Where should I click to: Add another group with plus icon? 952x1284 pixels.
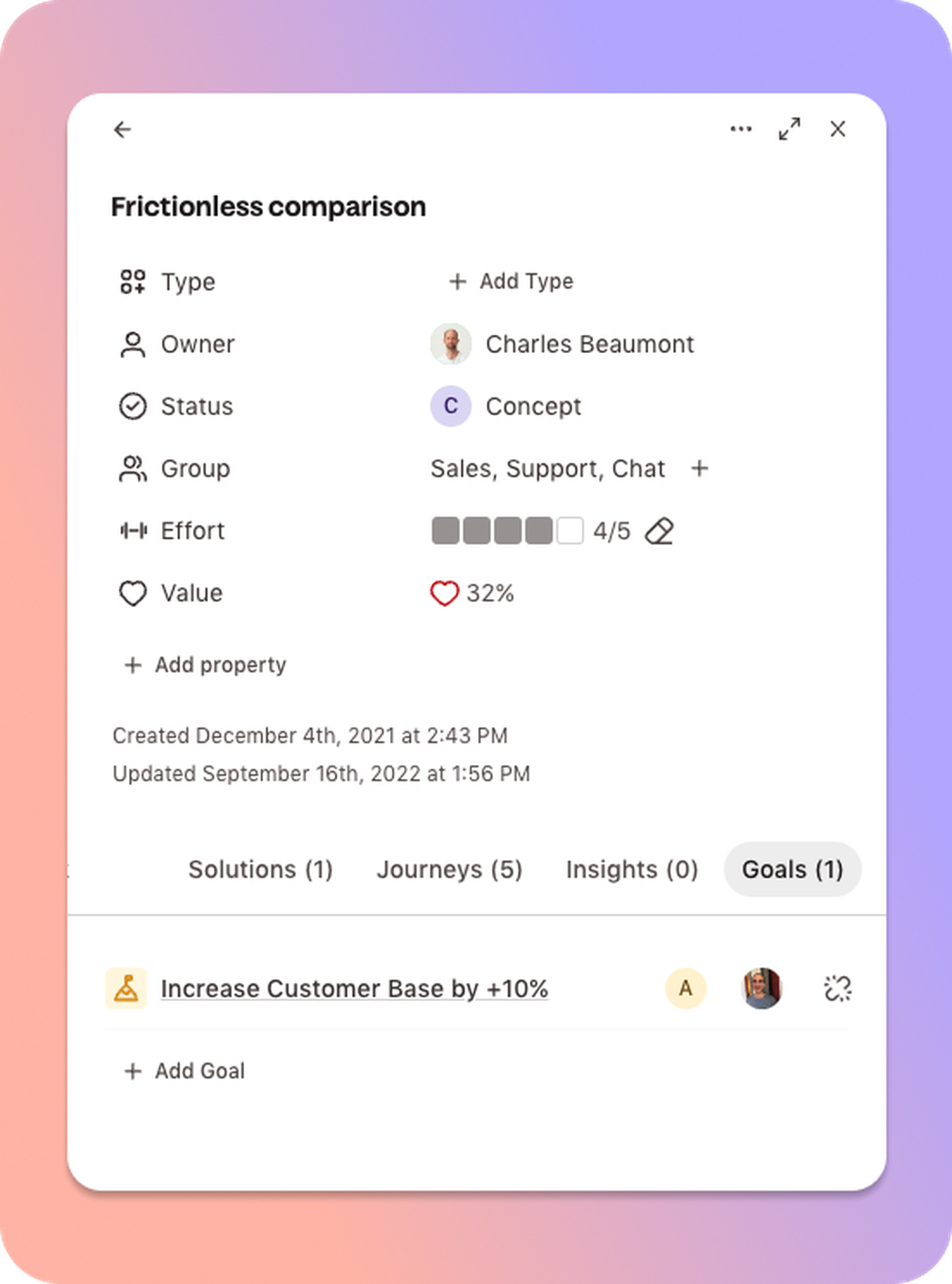(699, 469)
